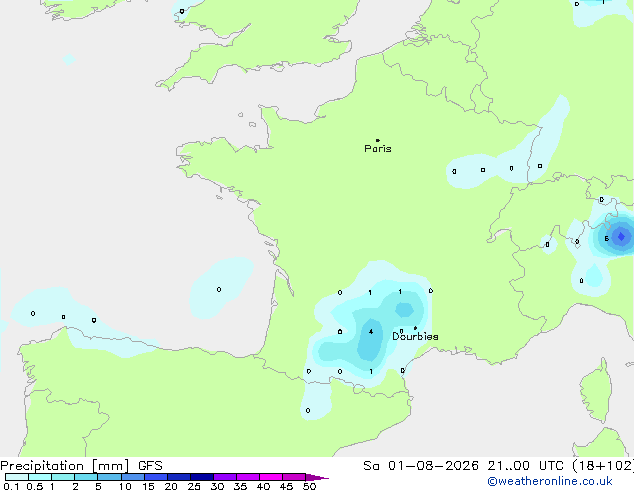
Task: Pick the 20 mm legend color swatch
Action: (x=179, y=477)
